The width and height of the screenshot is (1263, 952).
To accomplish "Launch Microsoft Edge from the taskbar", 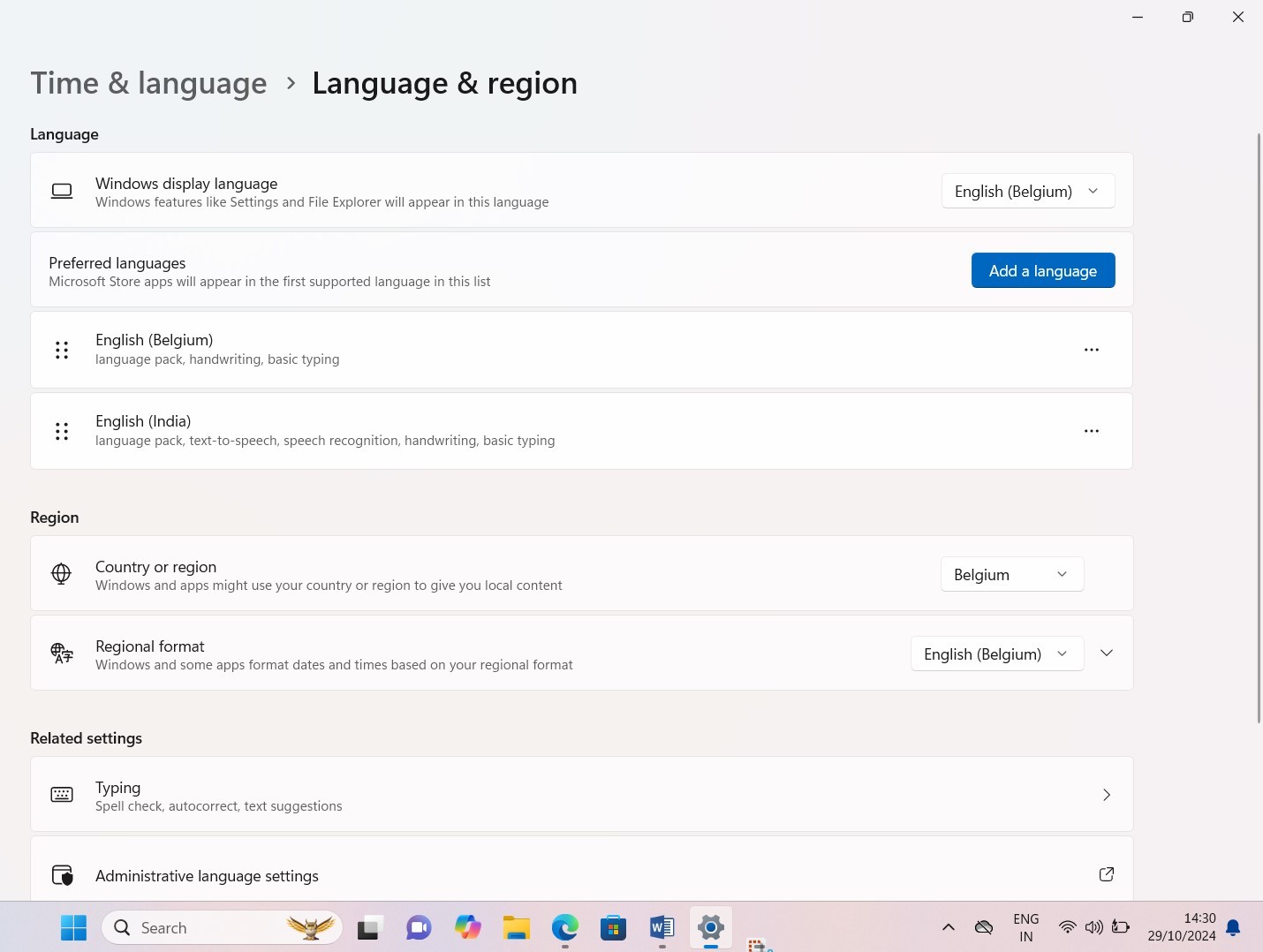I will tap(564, 927).
